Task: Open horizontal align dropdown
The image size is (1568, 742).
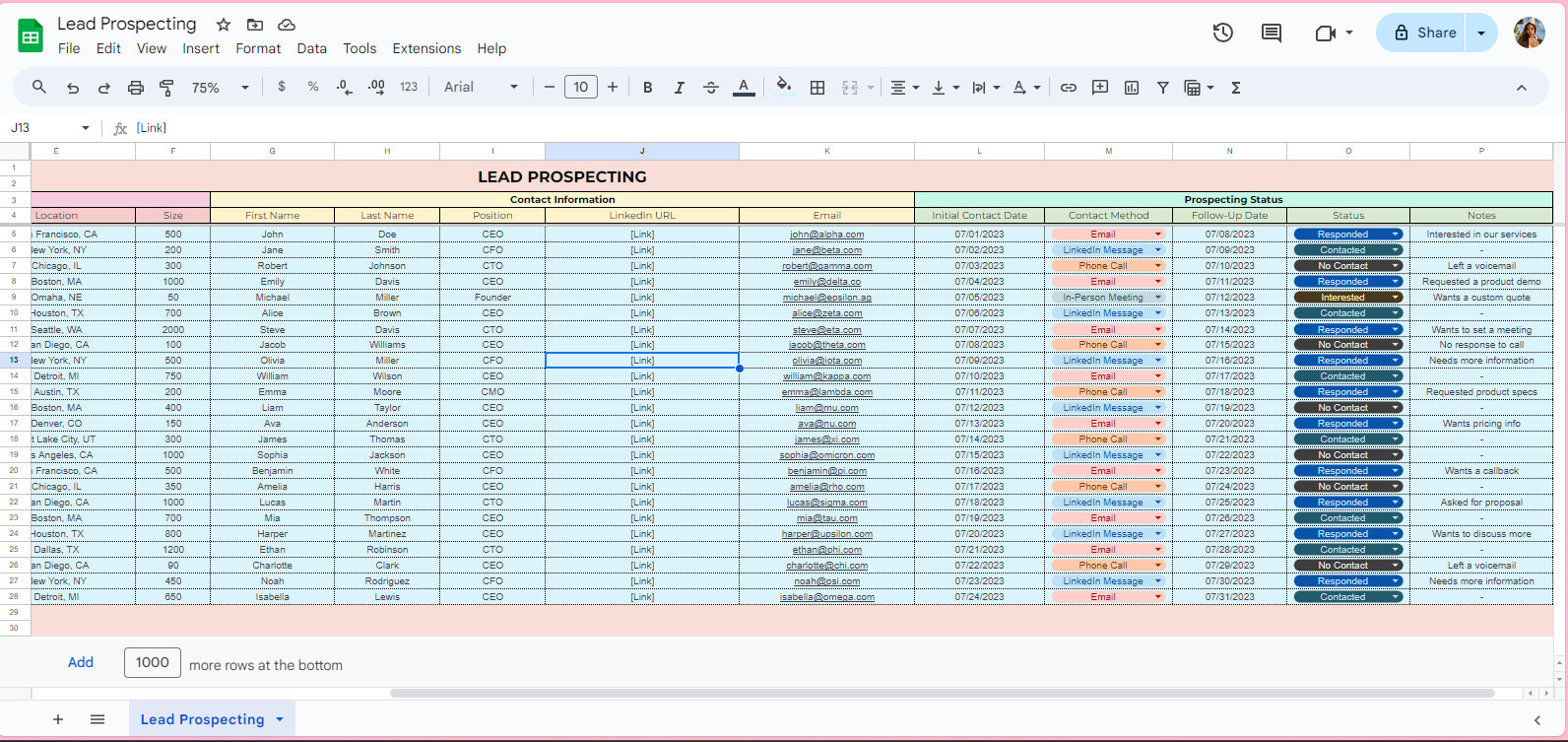Action: click(x=904, y=88)
